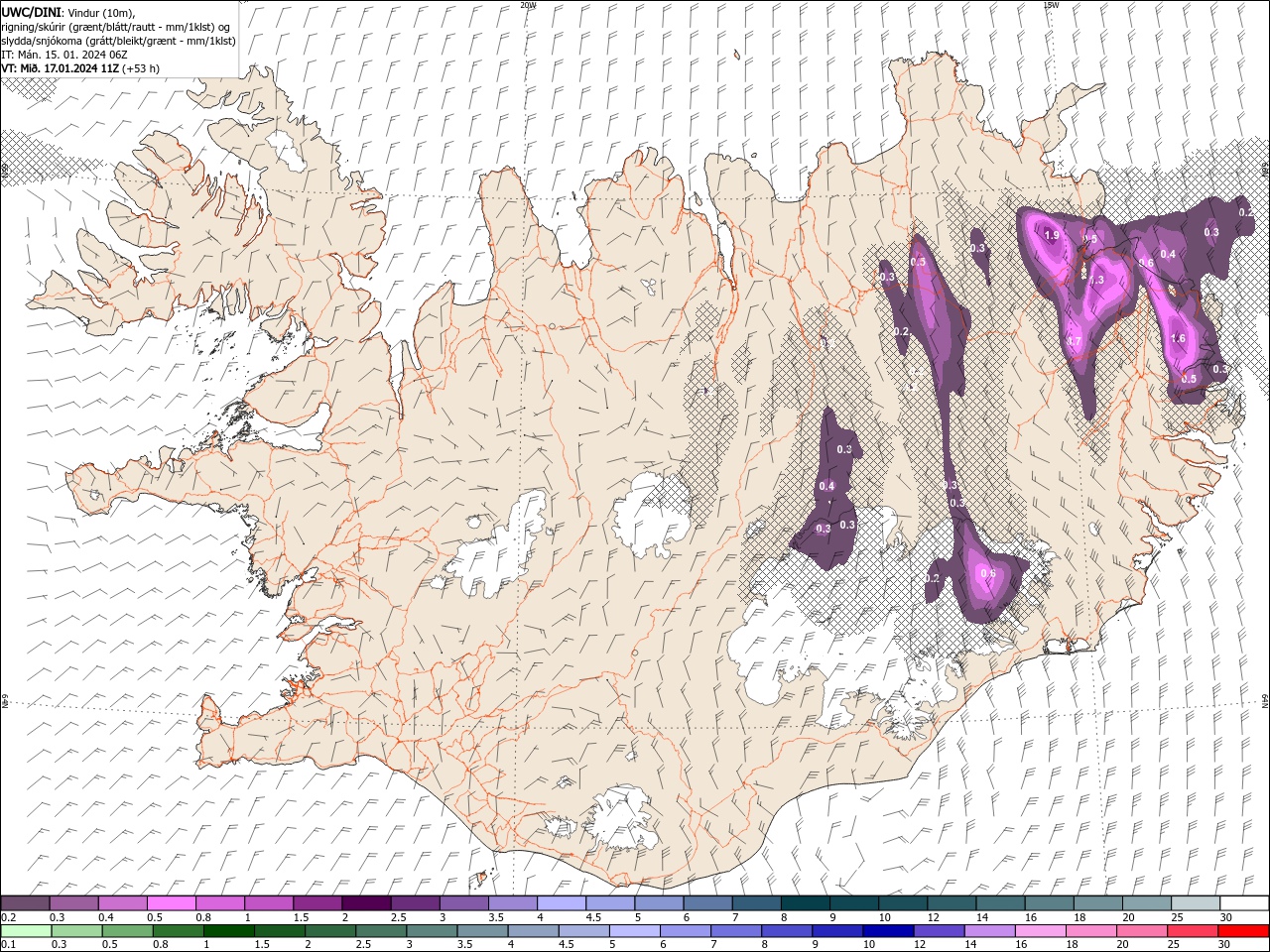
Task: Click the valid time 'VT: Mið. 17.01.2024 11Z'
Action: point(61,68)
